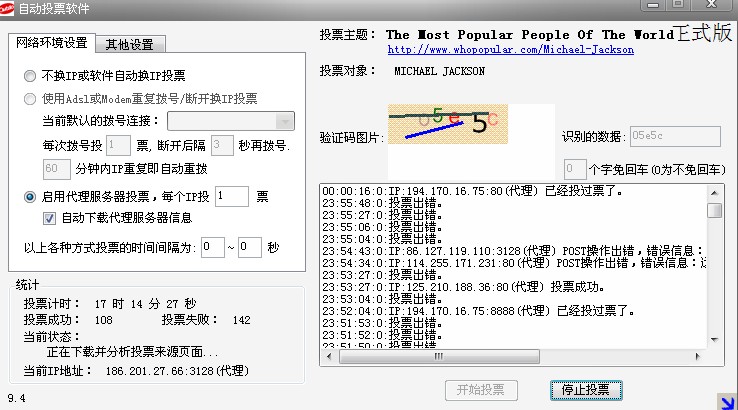This screenshot has width=738, height=410.
Task: Click the log list scroll-left arrow
Action: [x=327, y=356]
